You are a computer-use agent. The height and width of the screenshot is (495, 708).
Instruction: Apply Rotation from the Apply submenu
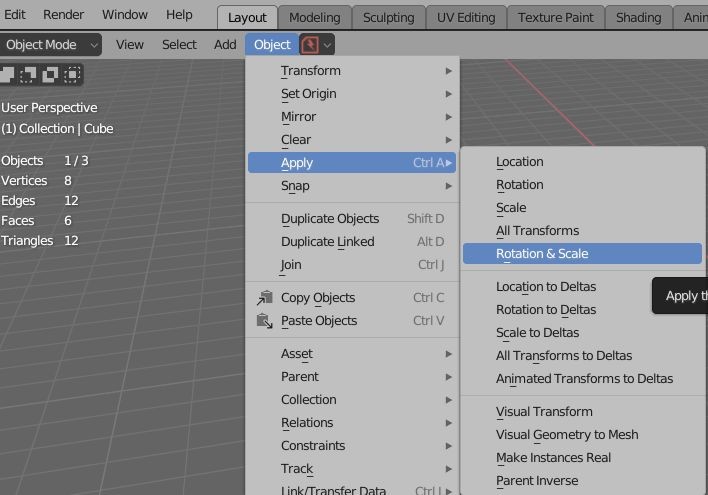pyautogui.click(x=582, y=185)
